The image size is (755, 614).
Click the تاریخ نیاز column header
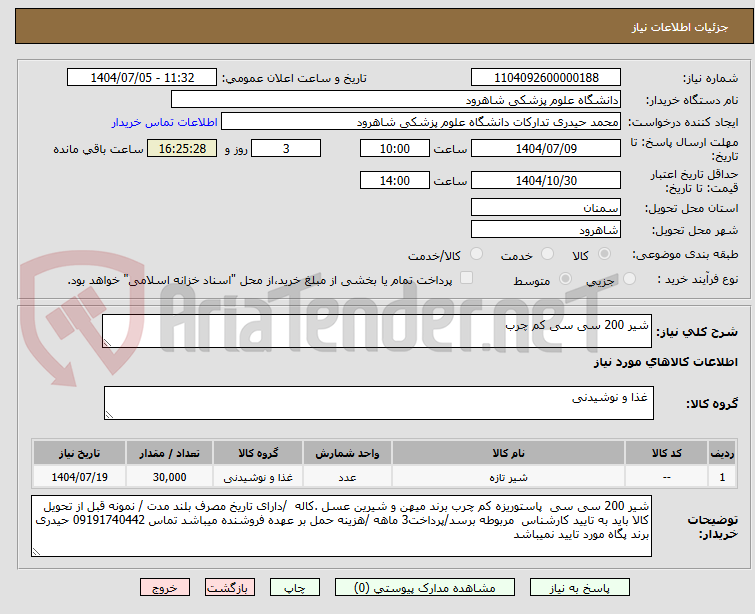point(79,453)
